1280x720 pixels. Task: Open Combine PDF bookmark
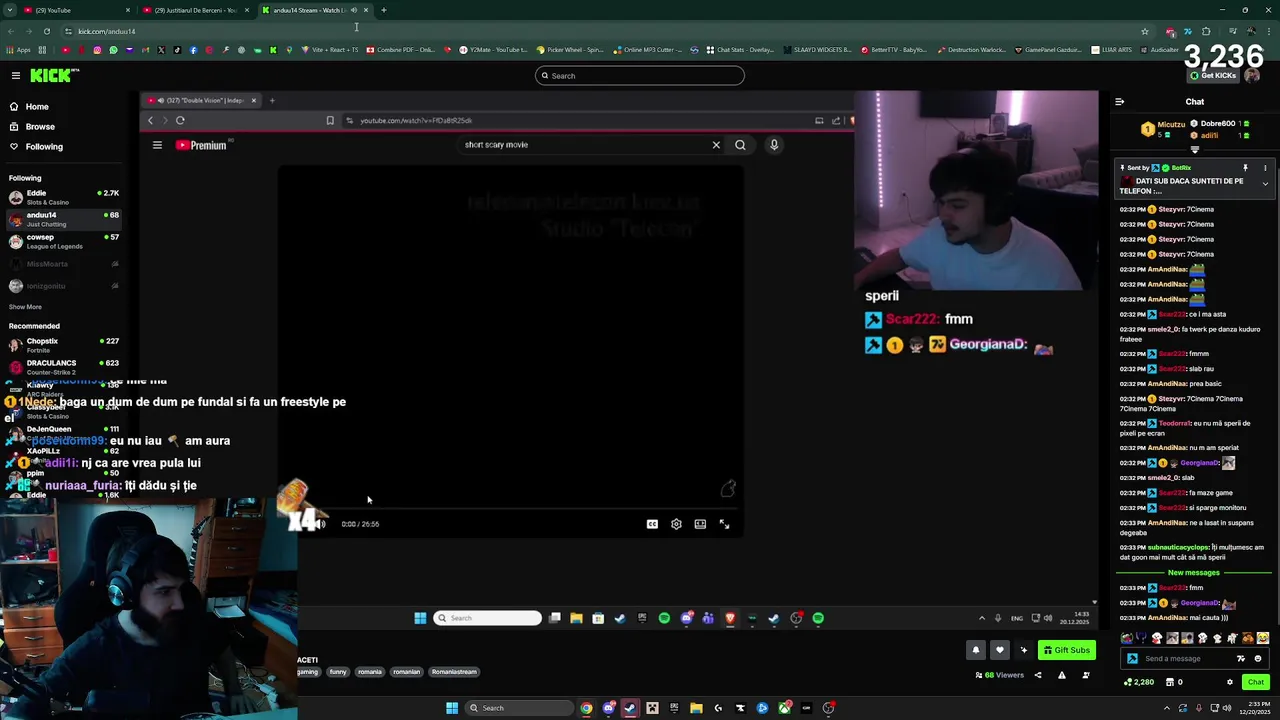pos(401,50)
